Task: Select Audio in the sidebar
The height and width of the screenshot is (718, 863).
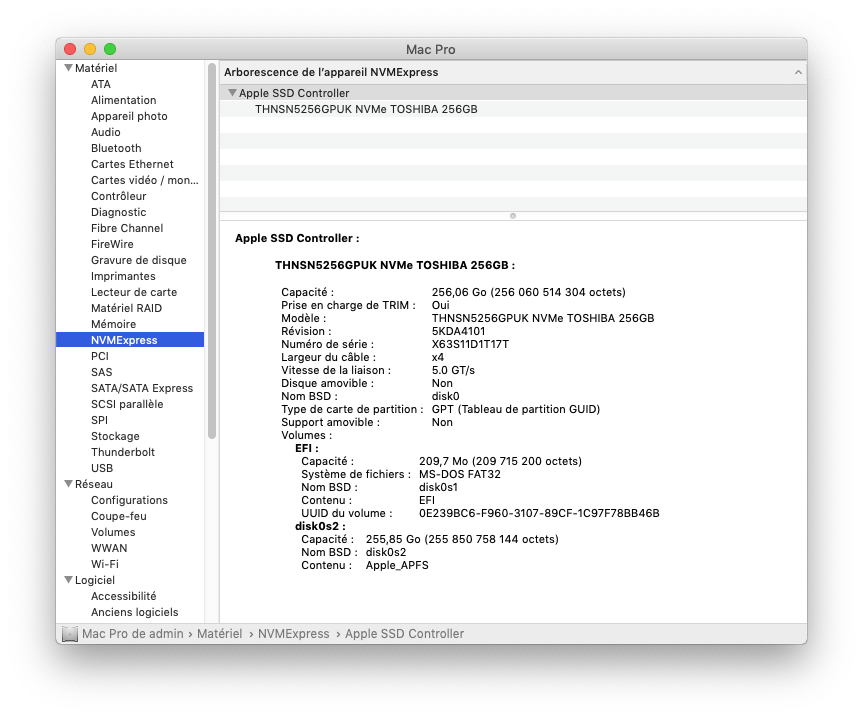Action: coord(106,132)
